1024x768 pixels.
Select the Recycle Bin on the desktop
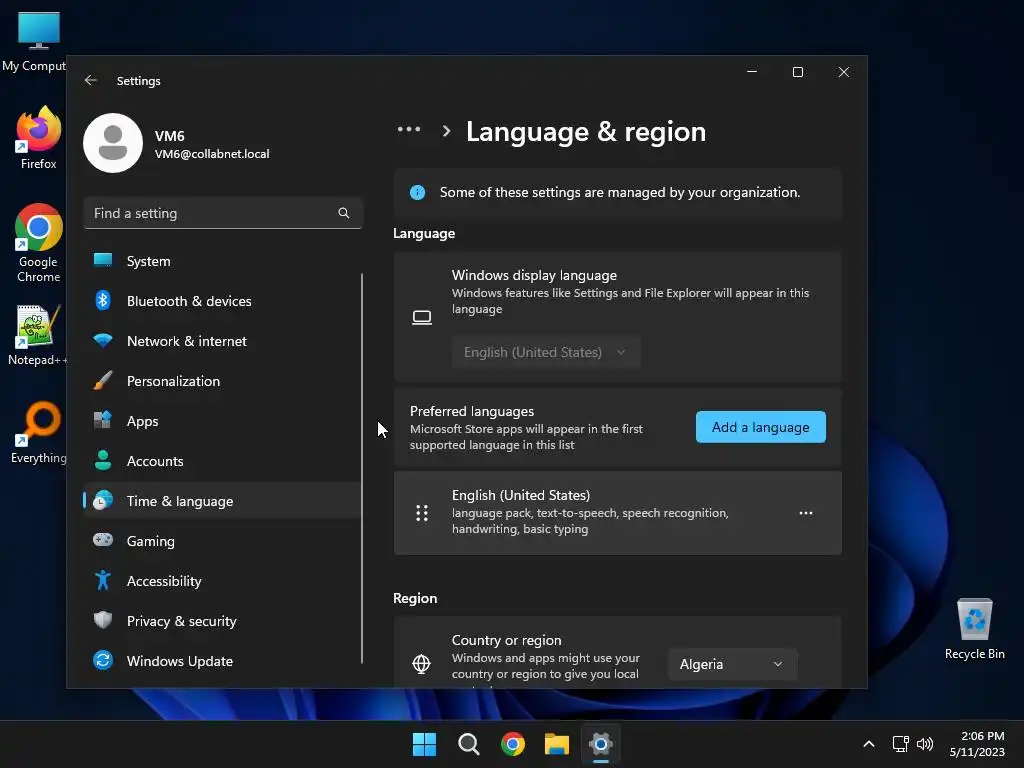pyautogui.click(x=974, y=629)
